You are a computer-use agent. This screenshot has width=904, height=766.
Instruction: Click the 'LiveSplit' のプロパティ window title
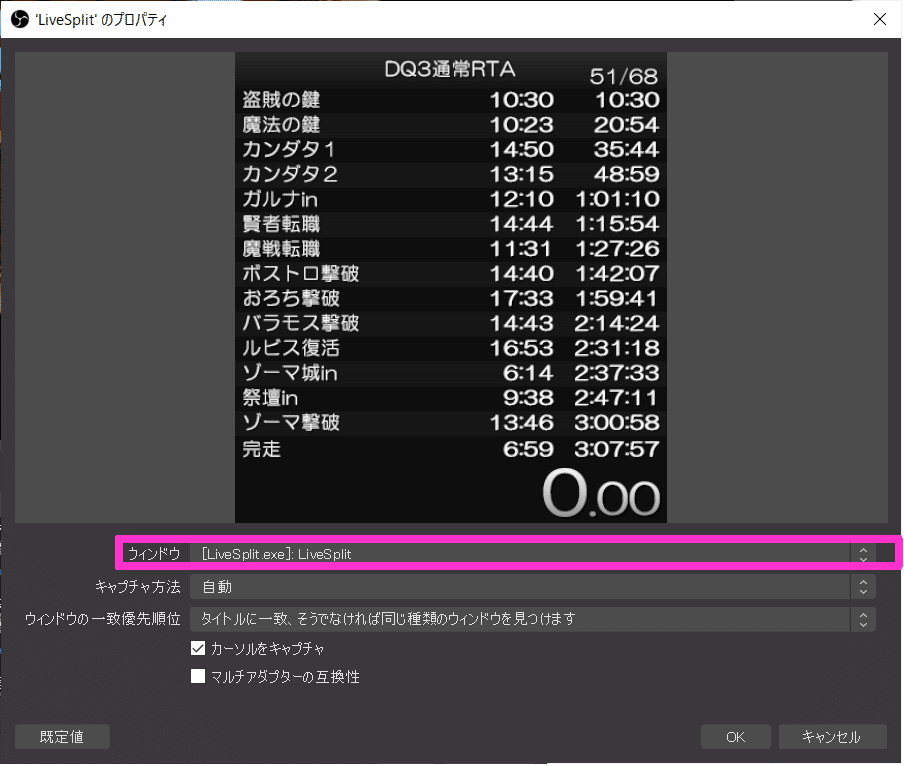(x=101, y=20)
